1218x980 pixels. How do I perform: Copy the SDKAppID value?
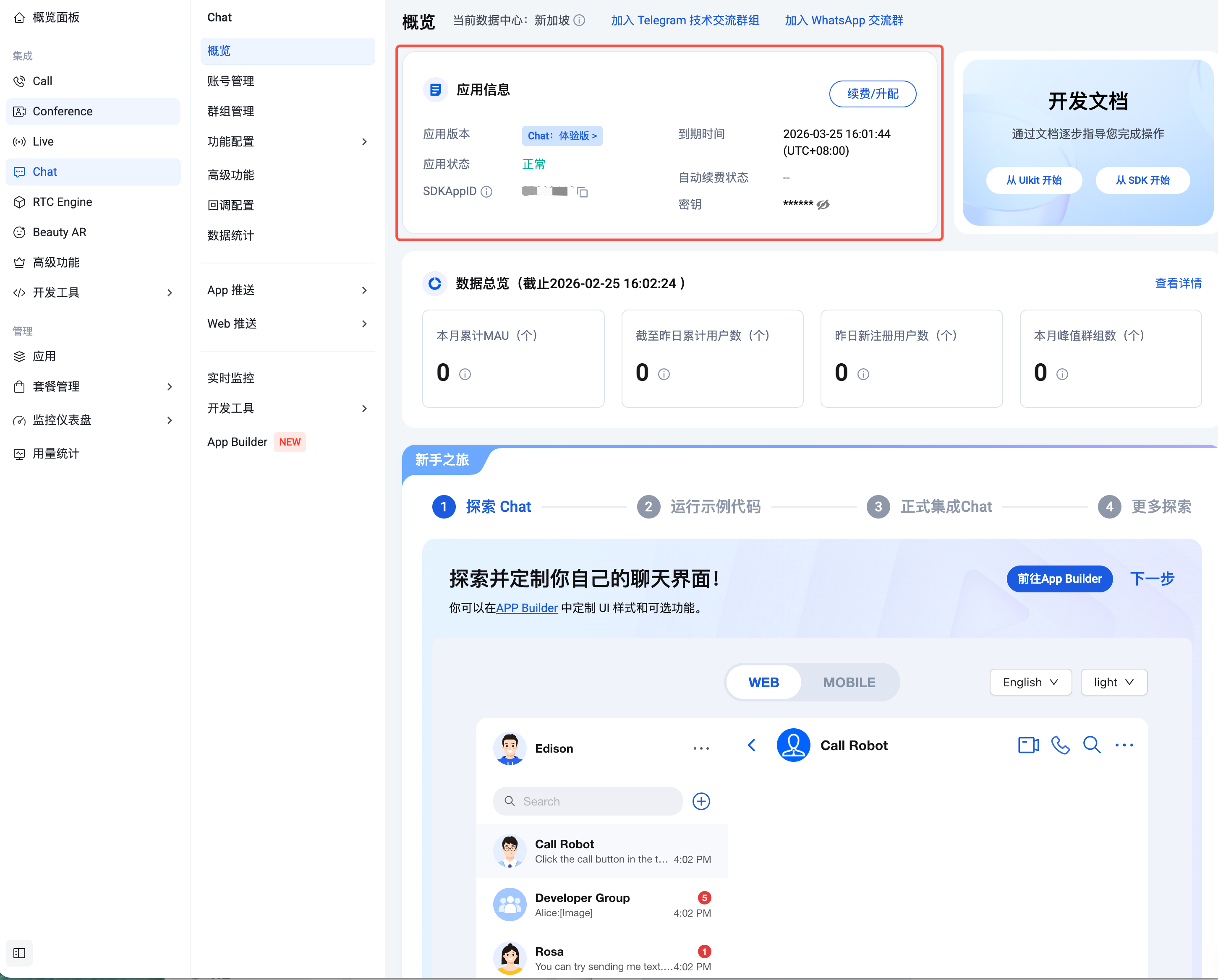pyautogui.click(x=583, y=193)
